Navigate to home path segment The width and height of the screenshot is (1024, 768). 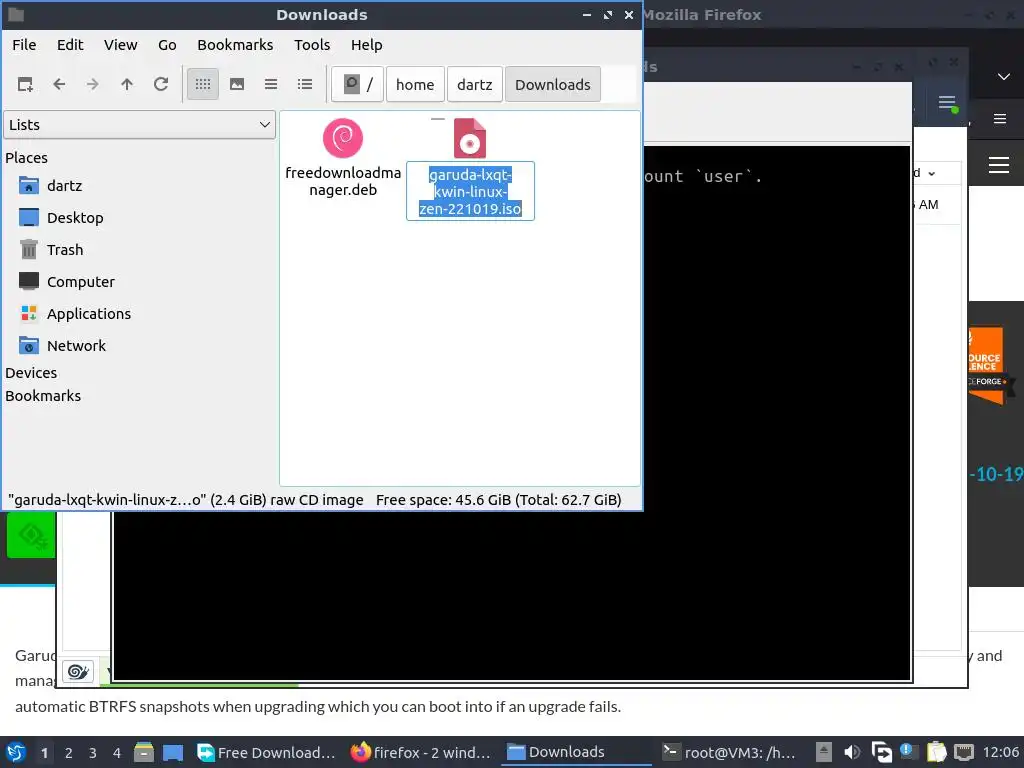[415, 84]
